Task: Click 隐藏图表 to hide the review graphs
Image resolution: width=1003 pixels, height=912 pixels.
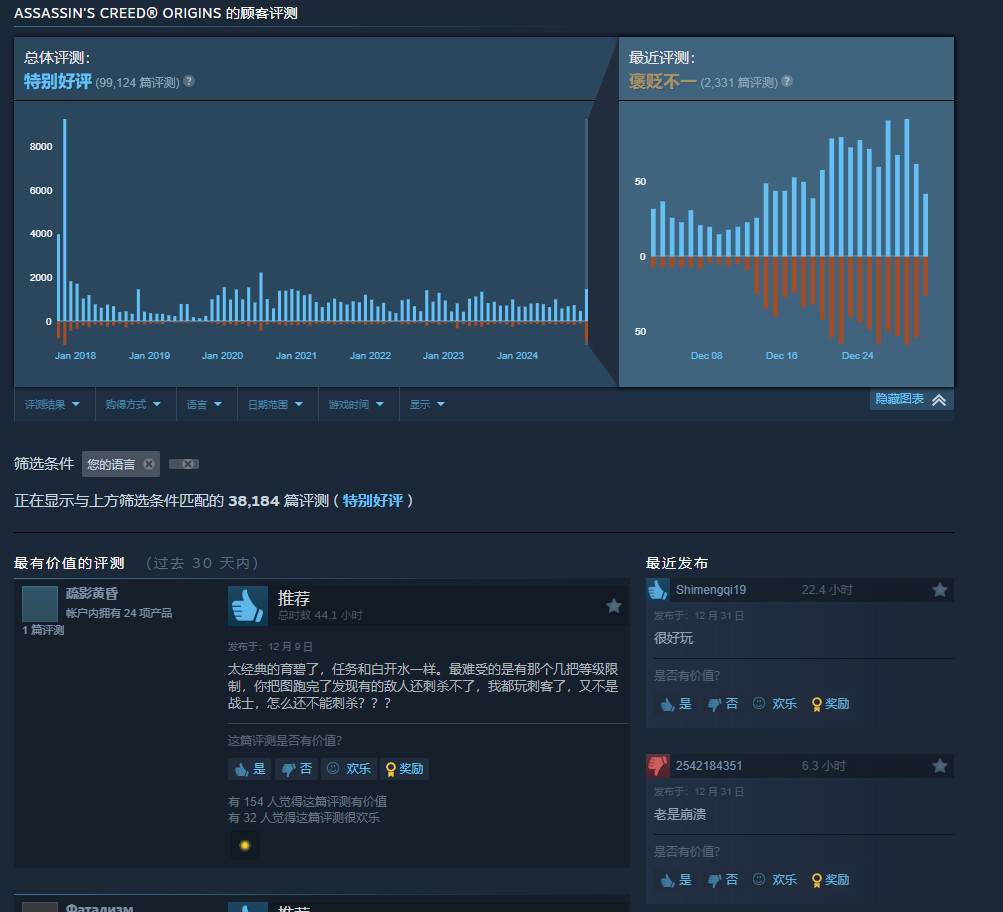Action: click(x=910, y=399)
